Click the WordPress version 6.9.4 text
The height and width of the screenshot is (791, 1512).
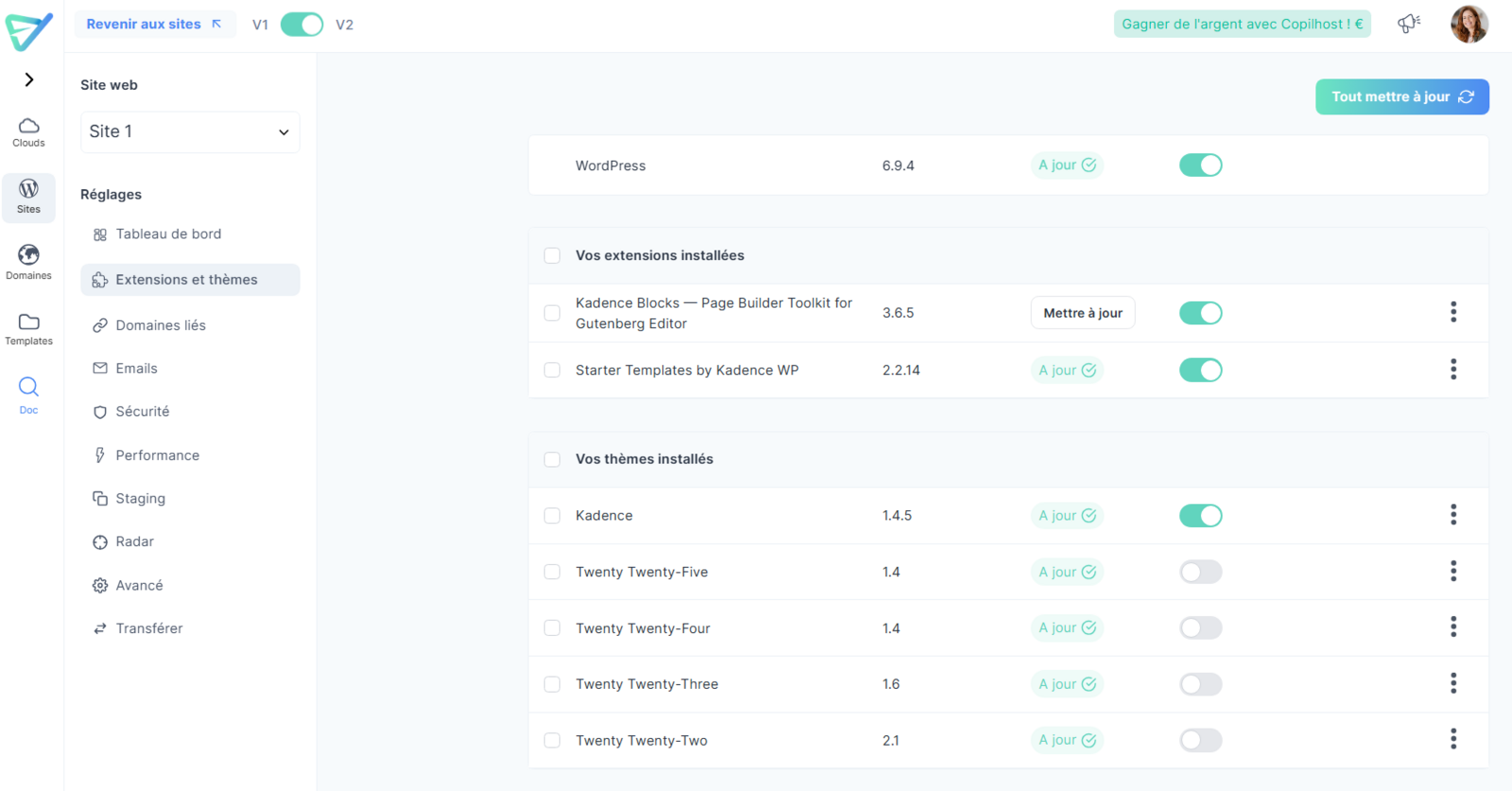point(898,165)
